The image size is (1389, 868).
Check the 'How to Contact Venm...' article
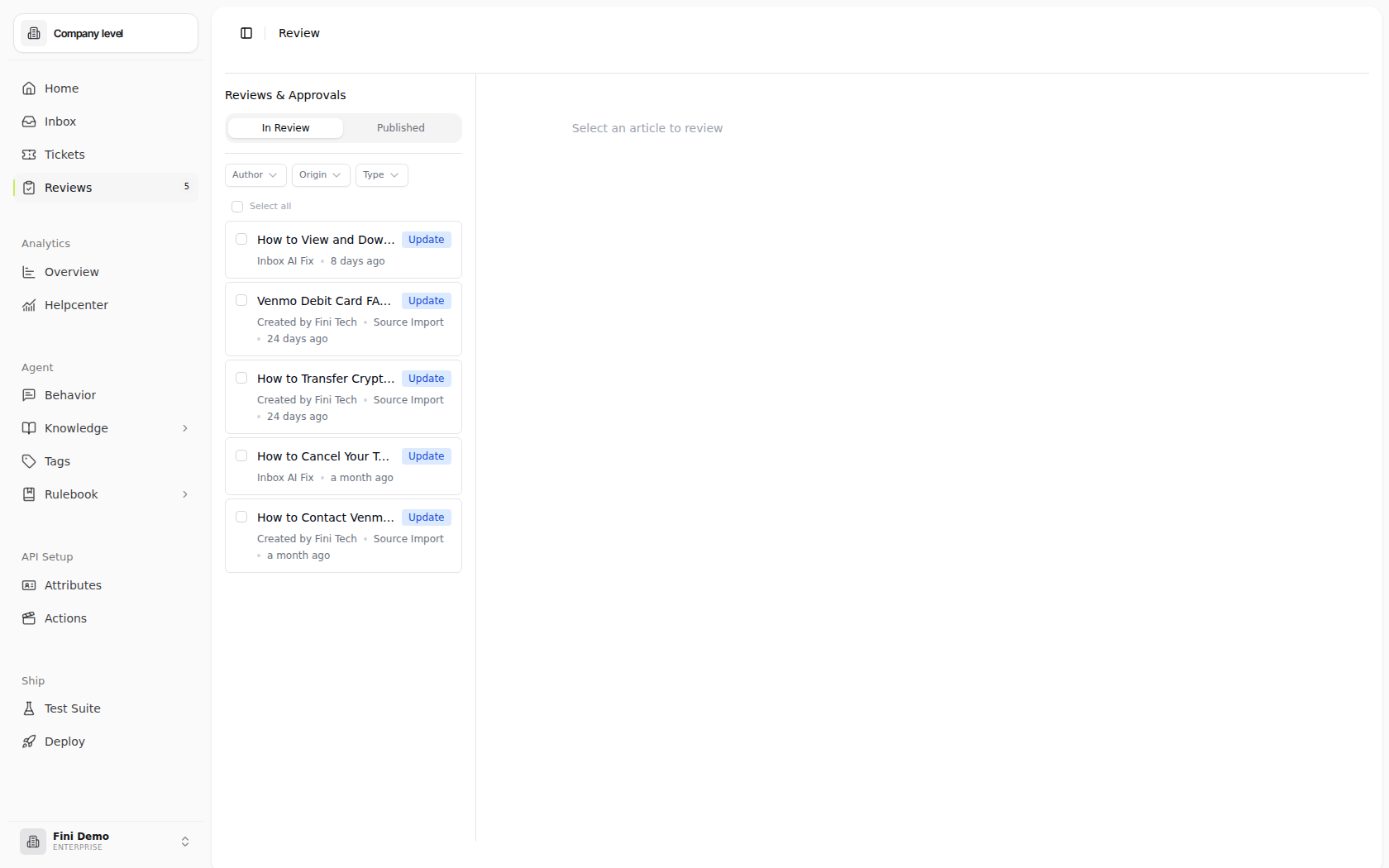point(241,517)
